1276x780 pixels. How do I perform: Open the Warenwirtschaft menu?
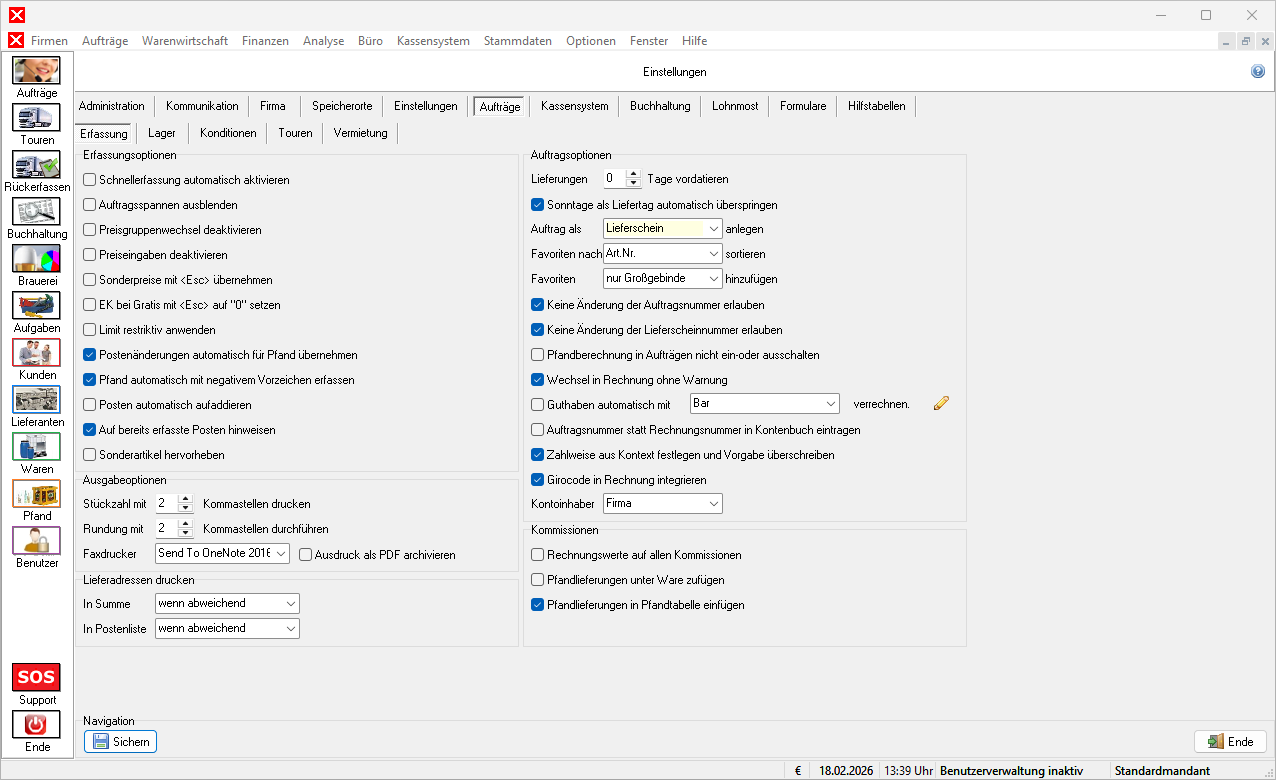pos(185,41)
